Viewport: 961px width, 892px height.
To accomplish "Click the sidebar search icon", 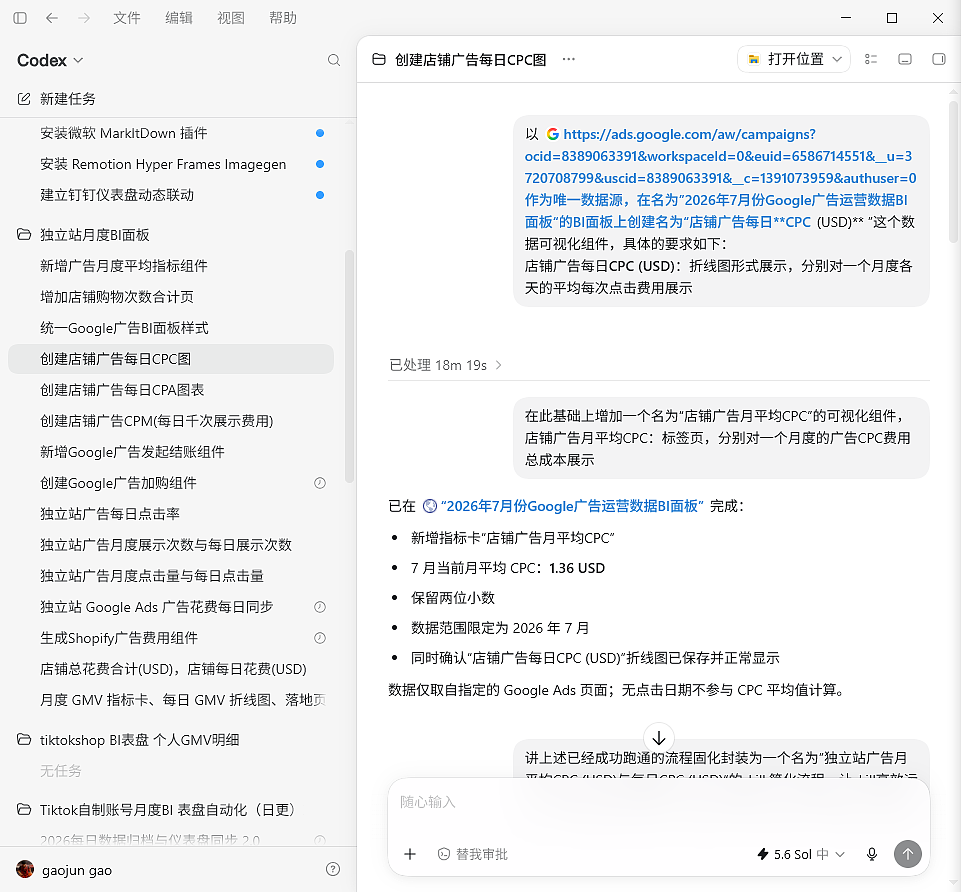I will click(x=333, y=60).
